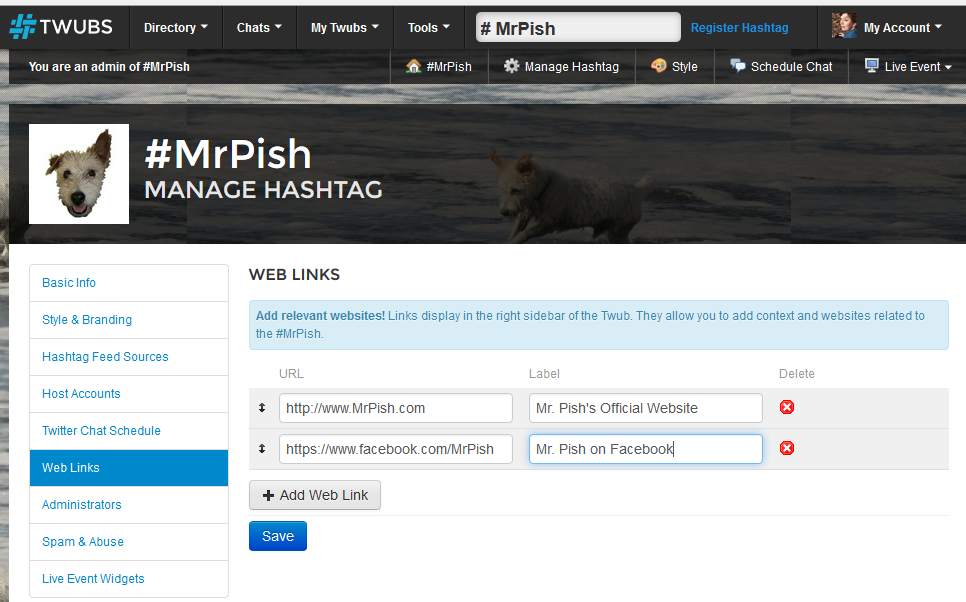This screenshot has height=602, width=966.
Task: Open the Administrators section
Action: point(129,505)
